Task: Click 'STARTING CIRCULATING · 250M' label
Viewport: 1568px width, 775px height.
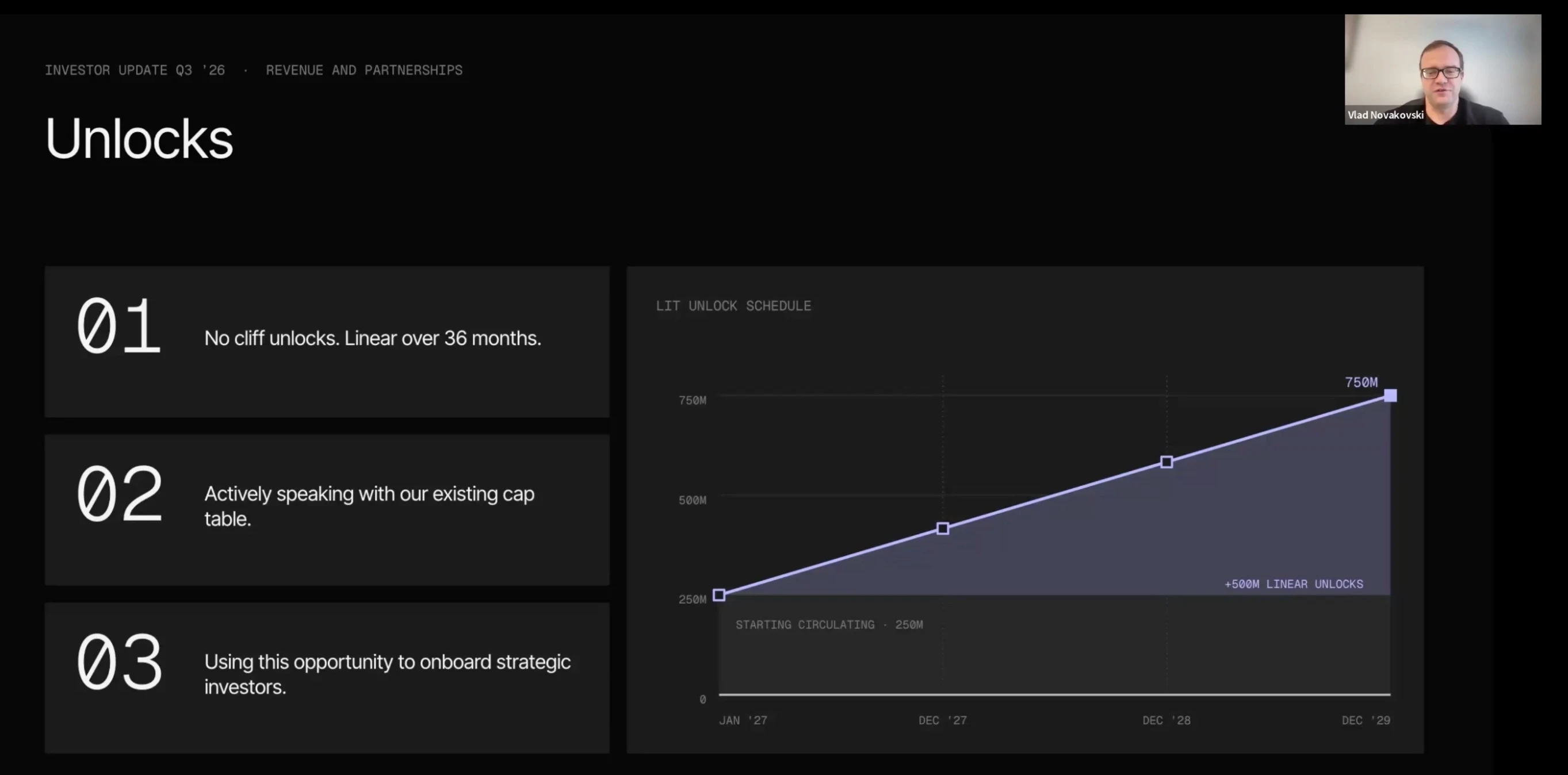Action: (829, 625)
